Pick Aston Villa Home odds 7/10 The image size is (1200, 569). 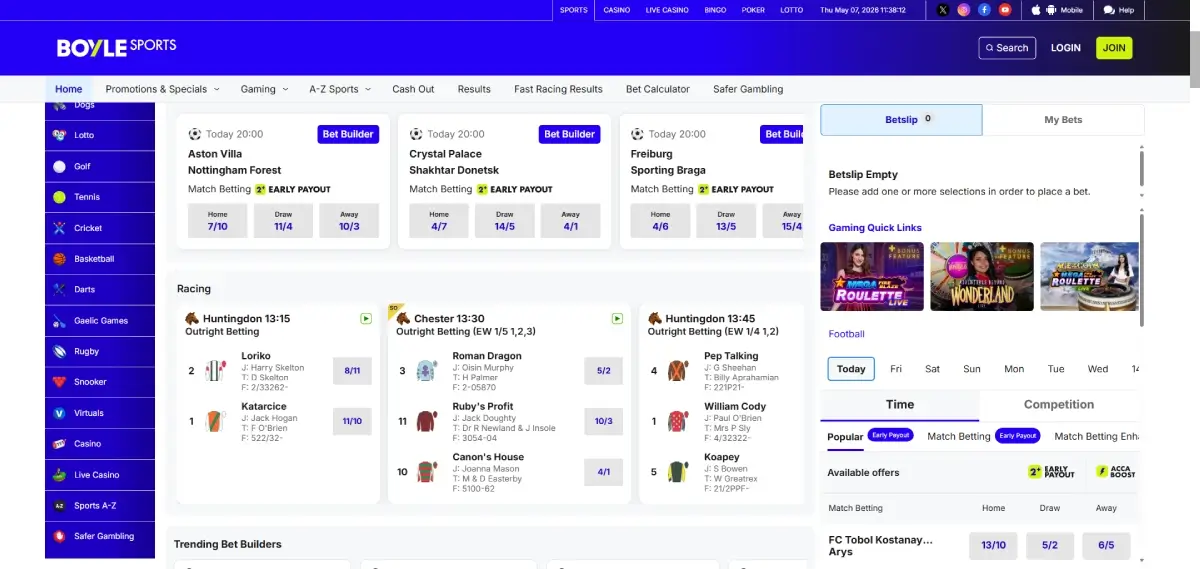click(218, 220)
